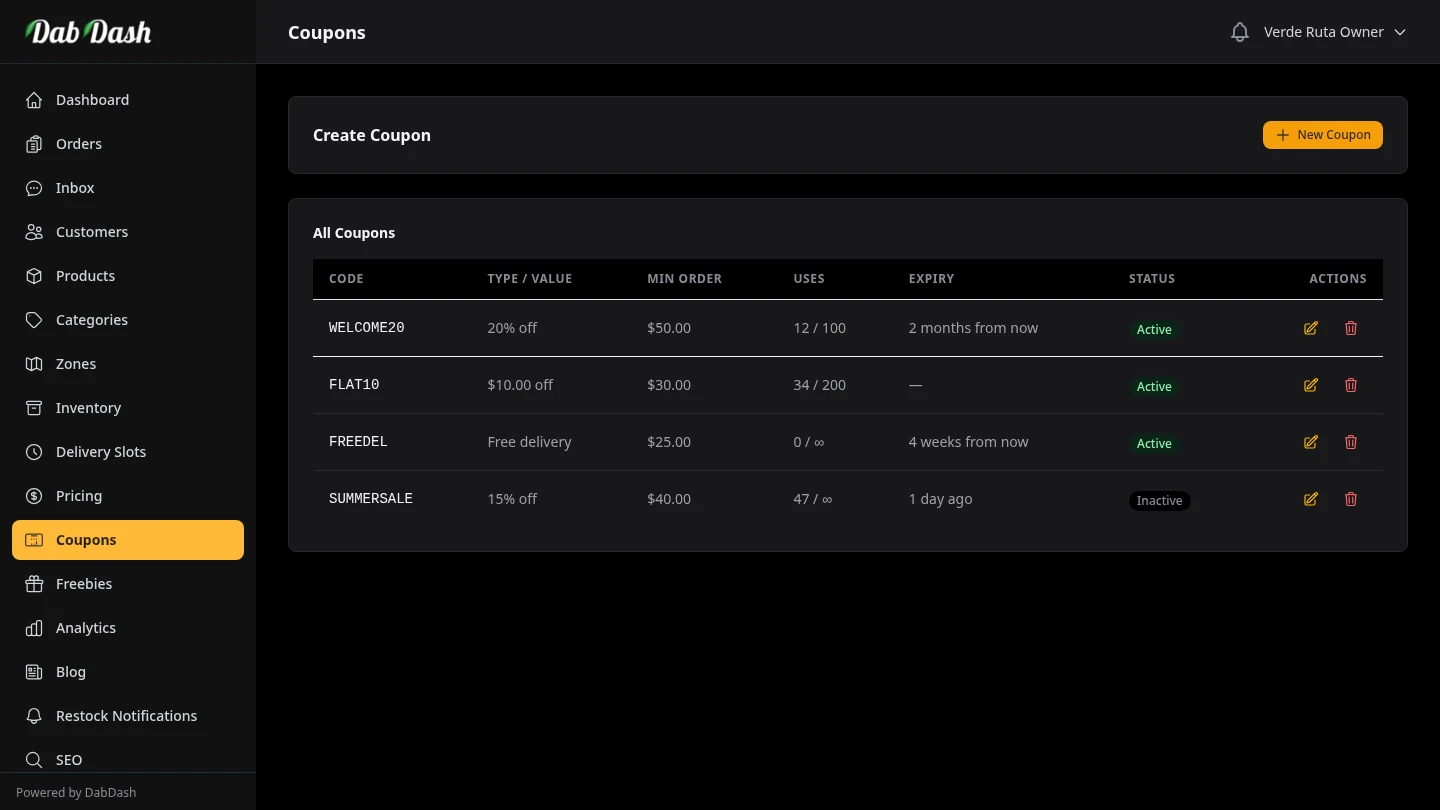
Task: Click the FREEDEL edit pencil icon
Action: (x=1310, y=442)
